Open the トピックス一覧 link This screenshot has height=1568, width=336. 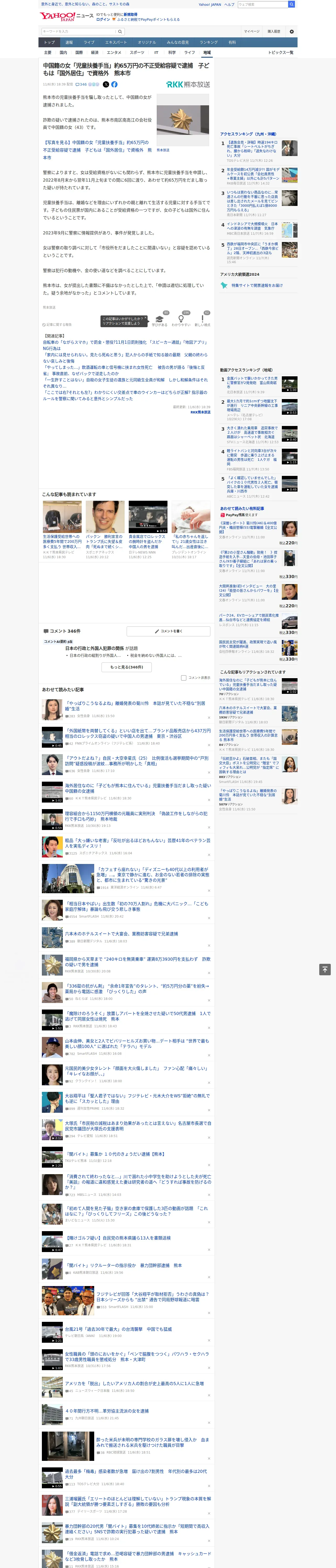(281, 52)
